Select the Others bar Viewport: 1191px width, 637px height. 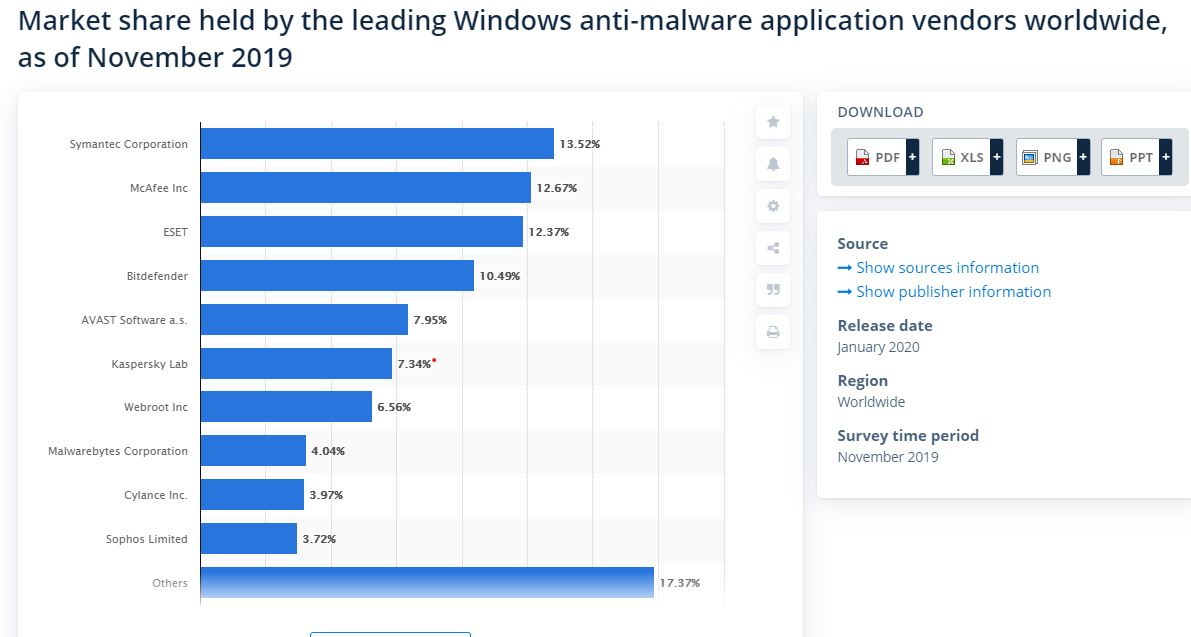pos(428,583)
